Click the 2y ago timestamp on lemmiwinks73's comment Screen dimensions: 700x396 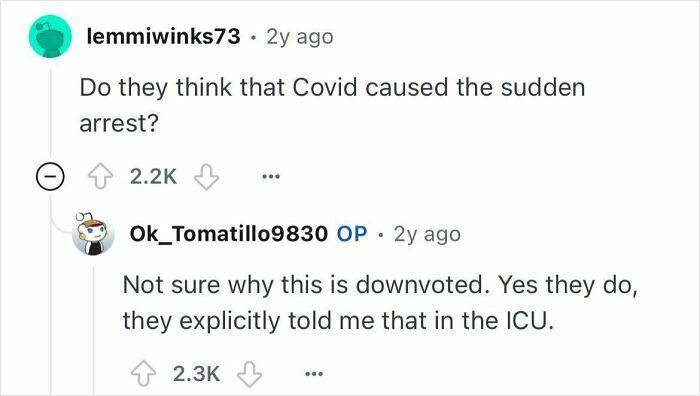(x=300, y=37)
